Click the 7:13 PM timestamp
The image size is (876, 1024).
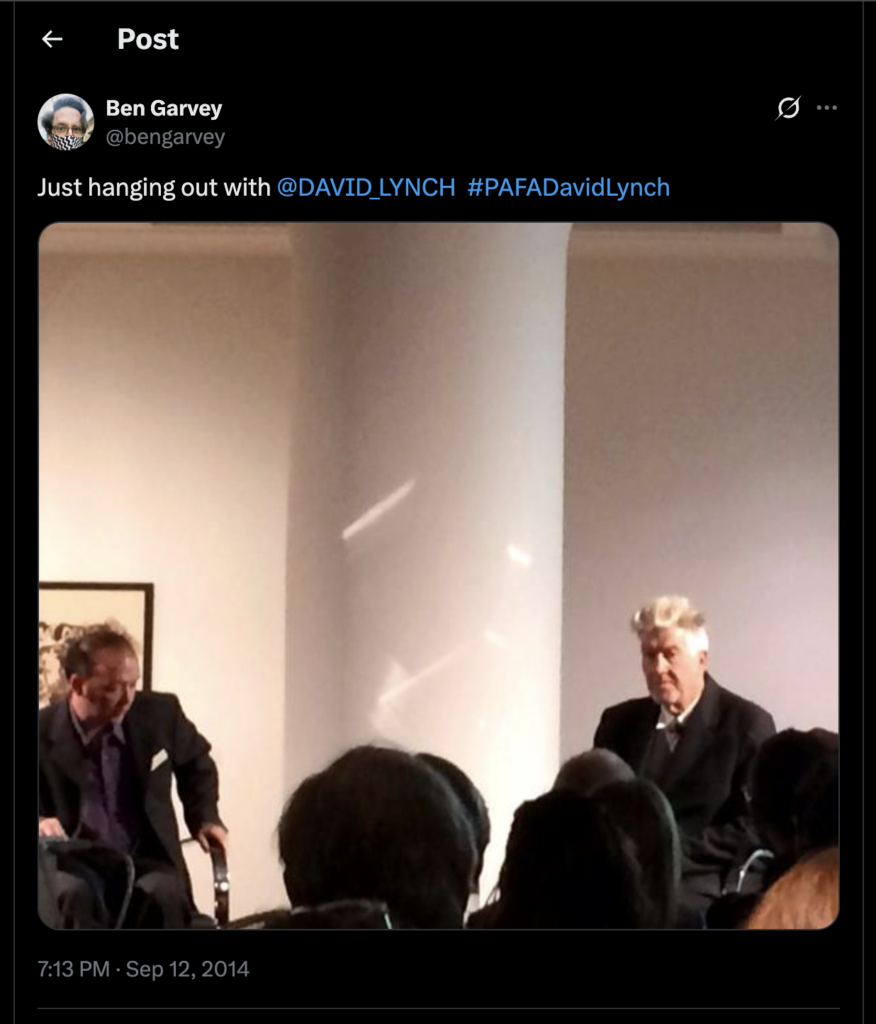(x=73, y=968)
